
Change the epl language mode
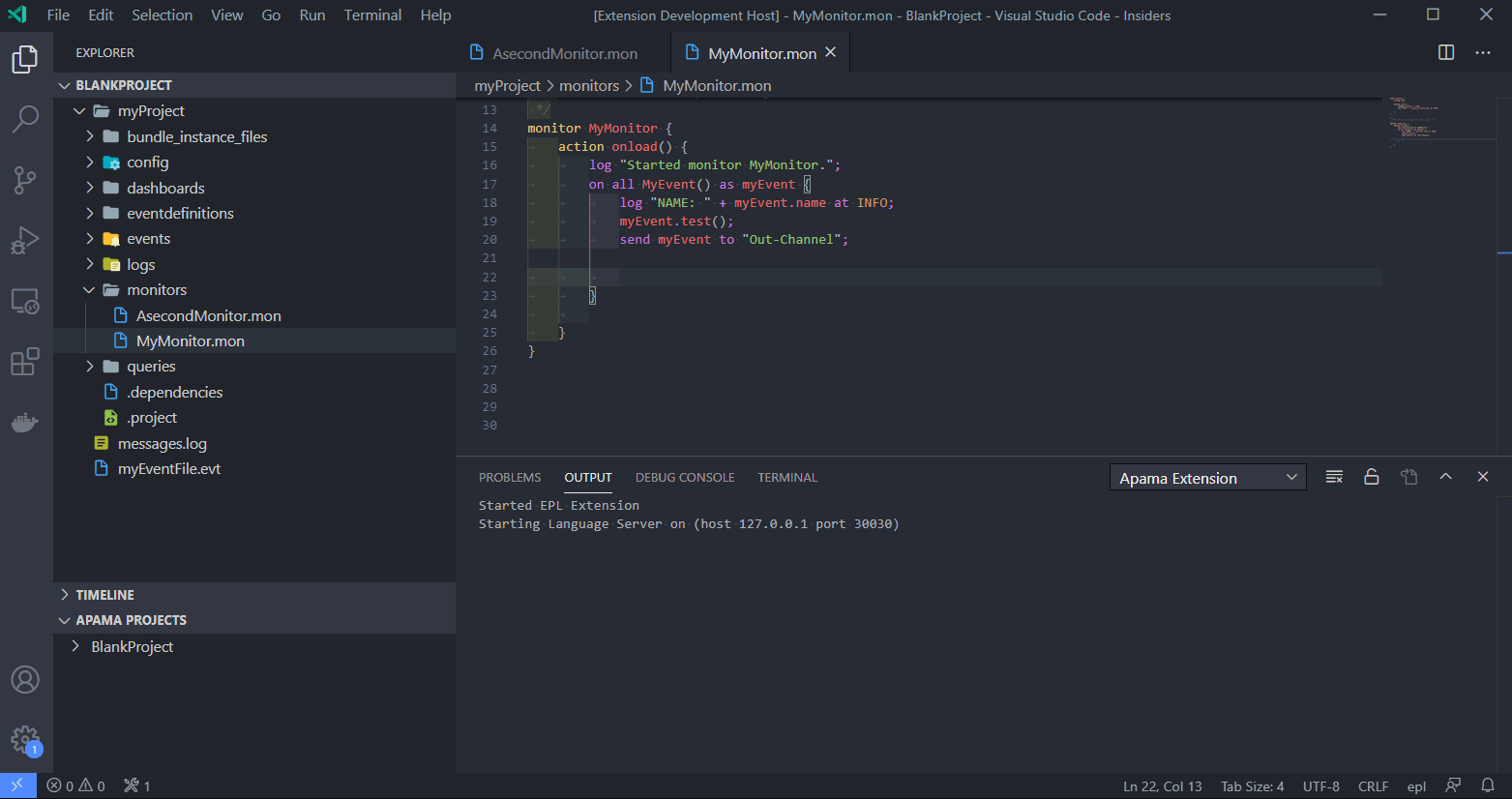point(1416,785)
